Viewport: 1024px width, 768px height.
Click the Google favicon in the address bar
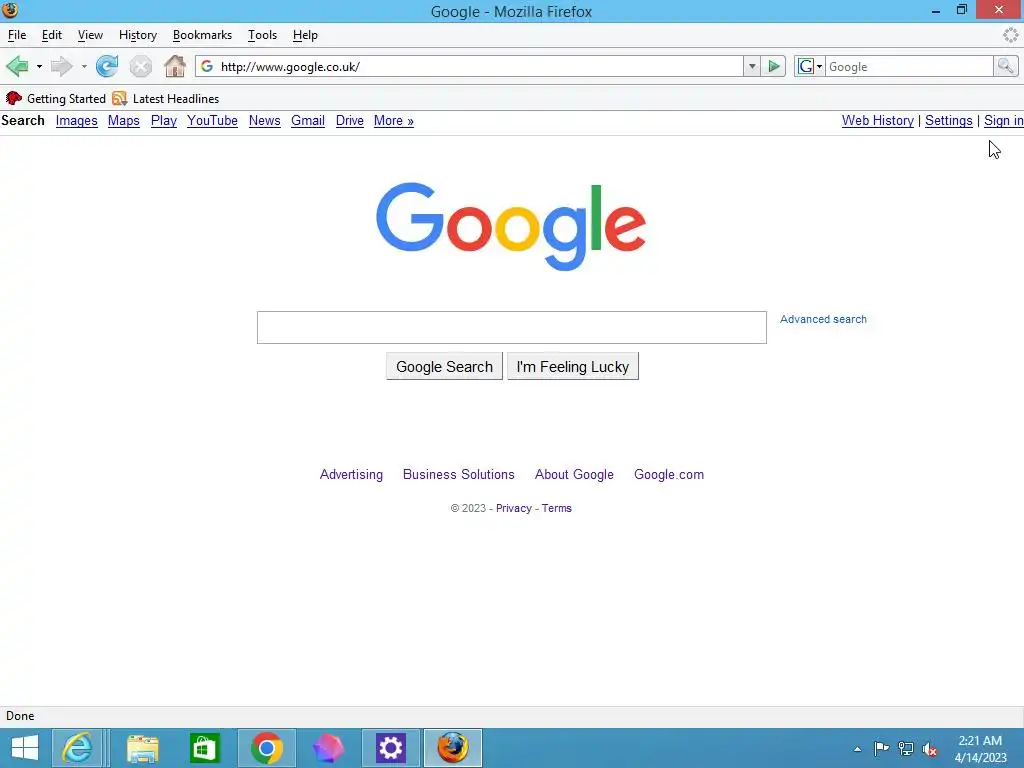click(207, 66)
